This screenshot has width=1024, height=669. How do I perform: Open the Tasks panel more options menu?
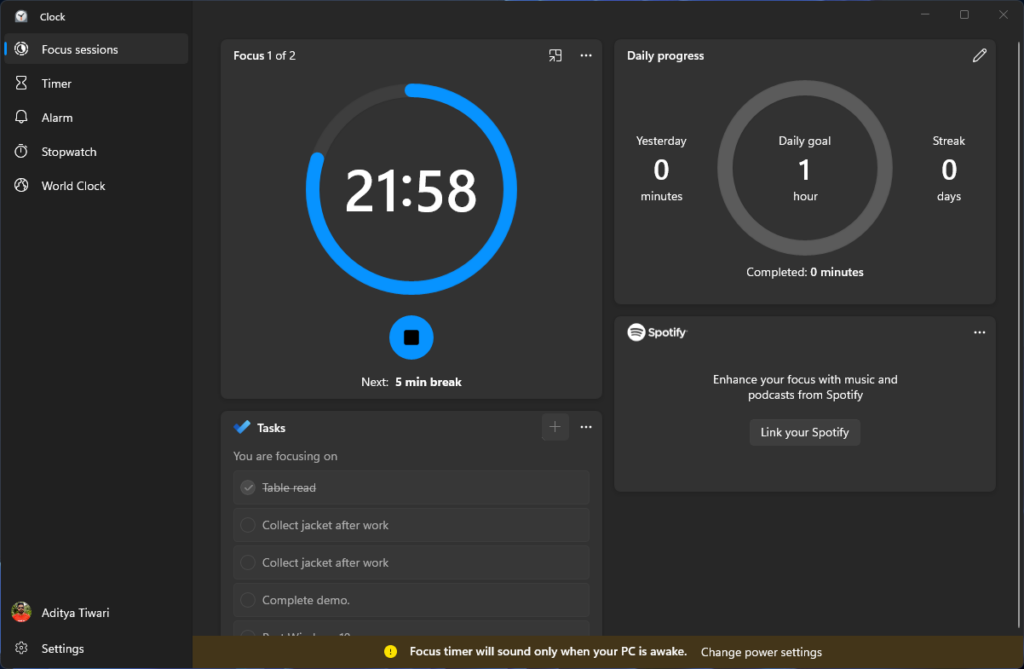[586, 426]
